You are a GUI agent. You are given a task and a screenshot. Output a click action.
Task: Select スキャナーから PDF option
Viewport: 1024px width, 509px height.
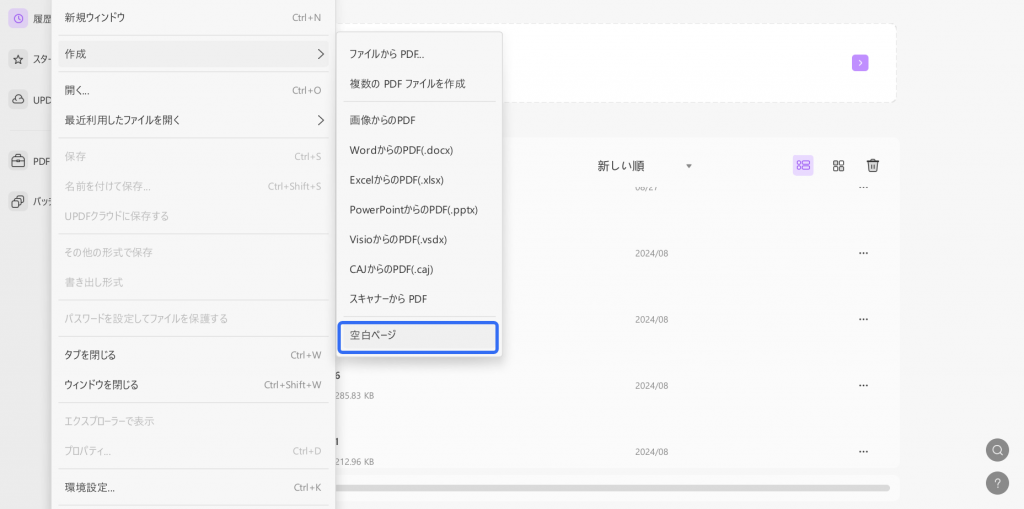pos(419,299)
